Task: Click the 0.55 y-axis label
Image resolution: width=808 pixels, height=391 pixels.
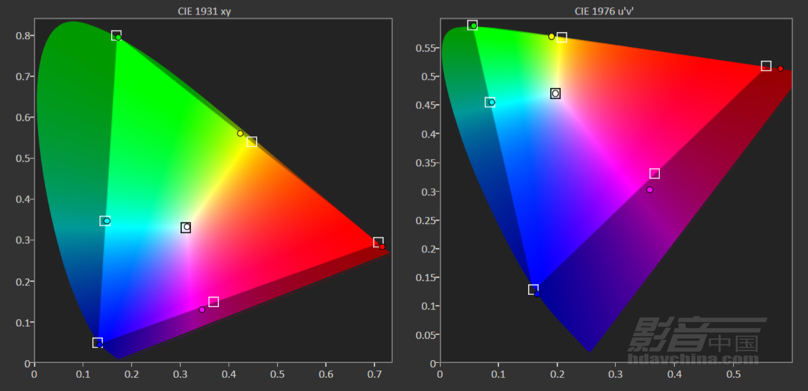Action: tap(425, 48)
